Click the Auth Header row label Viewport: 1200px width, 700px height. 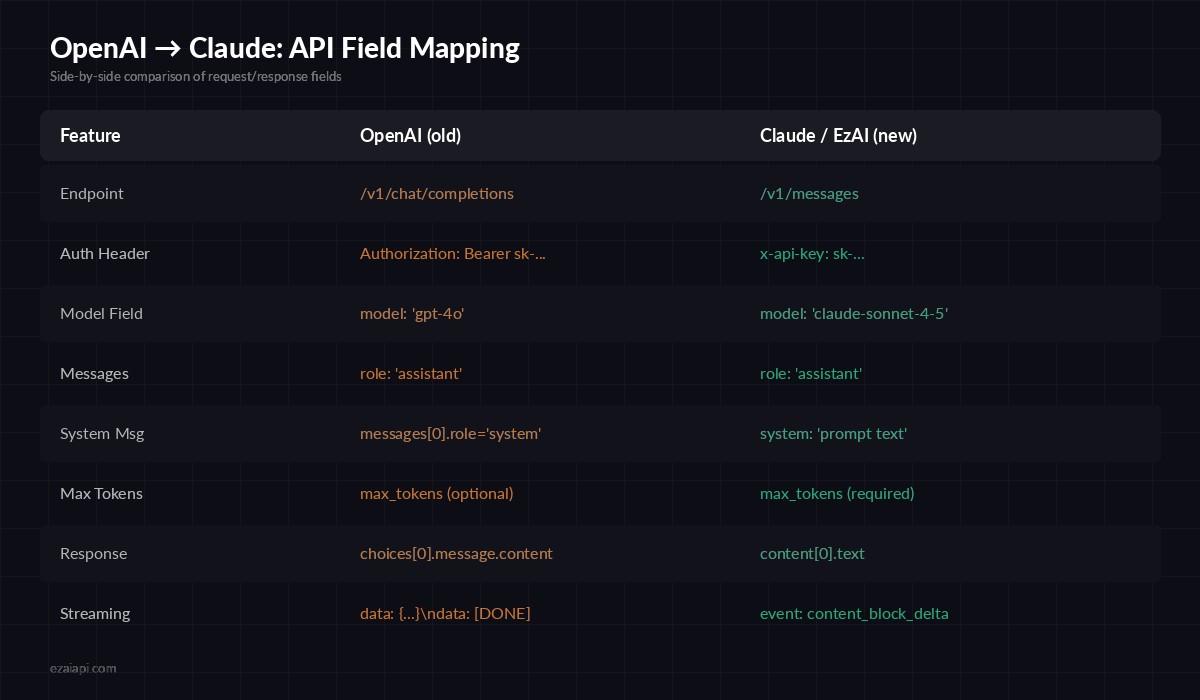pyautogui.click(x=105, y=253)
